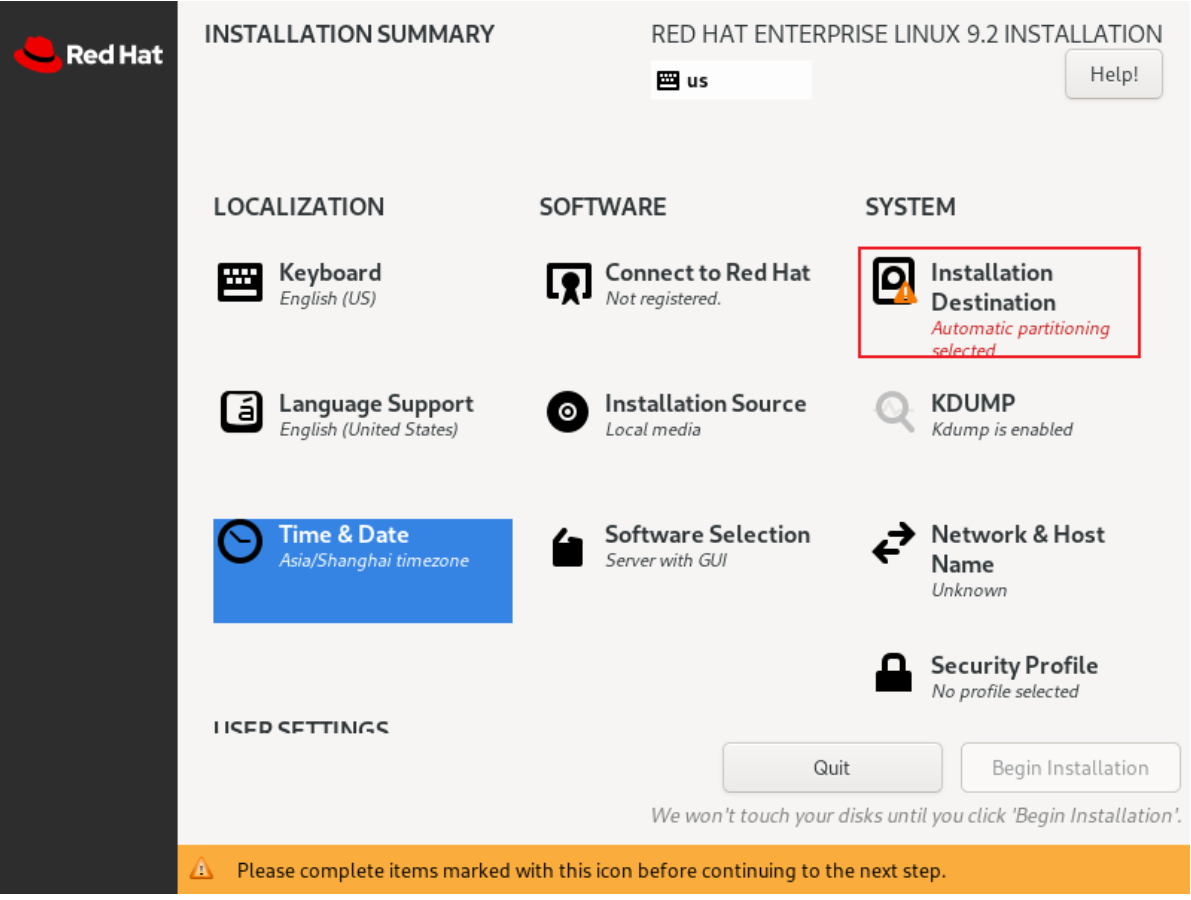The width and height of the screenshot is (1191, 900).
Task: Click the KDUMP magnifier icon
Action: point(894,412)
